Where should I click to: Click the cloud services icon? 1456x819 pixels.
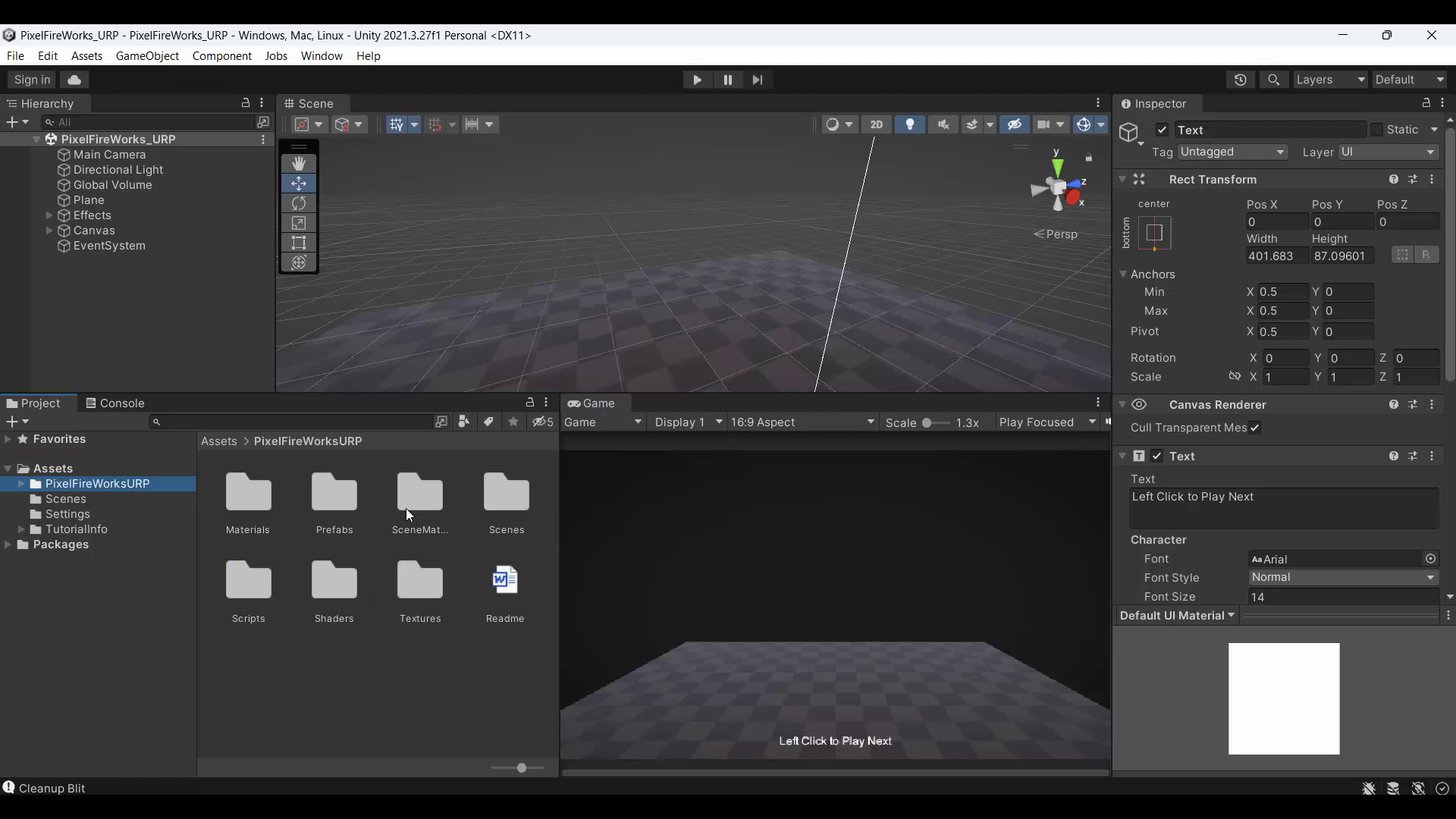74,80
